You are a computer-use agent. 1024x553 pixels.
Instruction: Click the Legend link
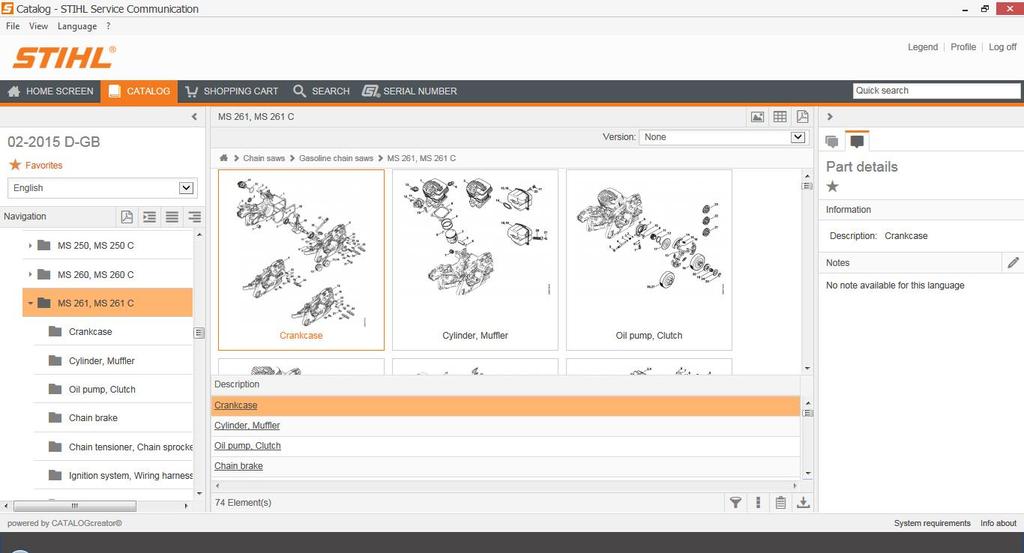922,47
